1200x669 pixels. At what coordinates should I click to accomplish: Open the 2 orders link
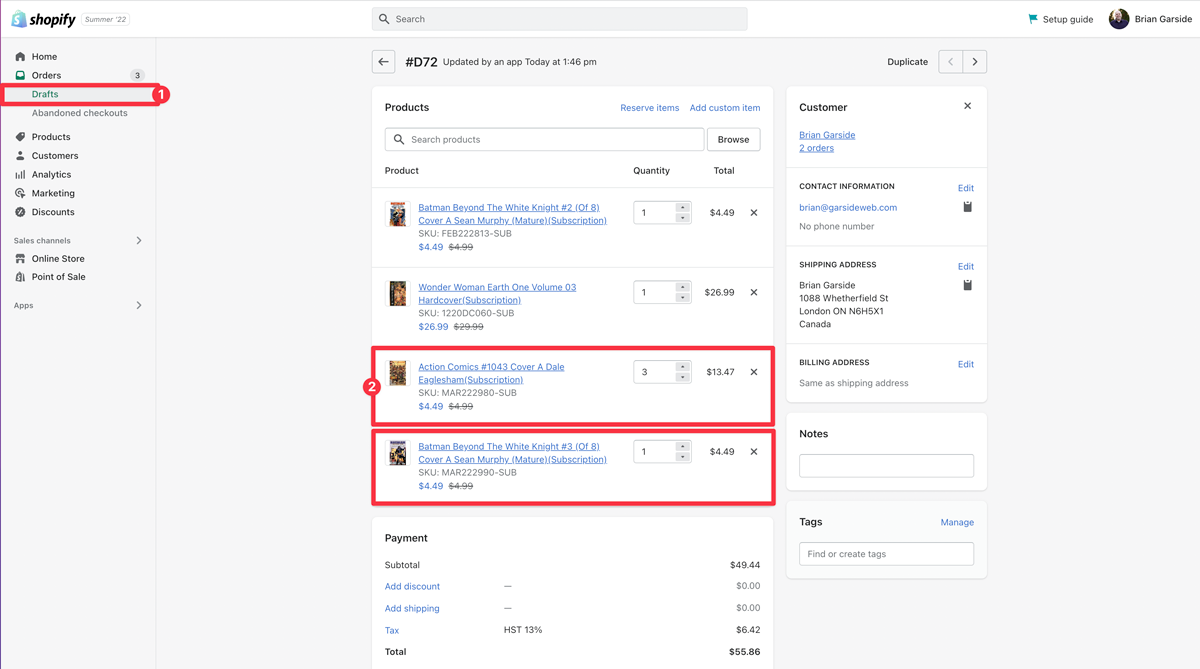click(816, 148)
